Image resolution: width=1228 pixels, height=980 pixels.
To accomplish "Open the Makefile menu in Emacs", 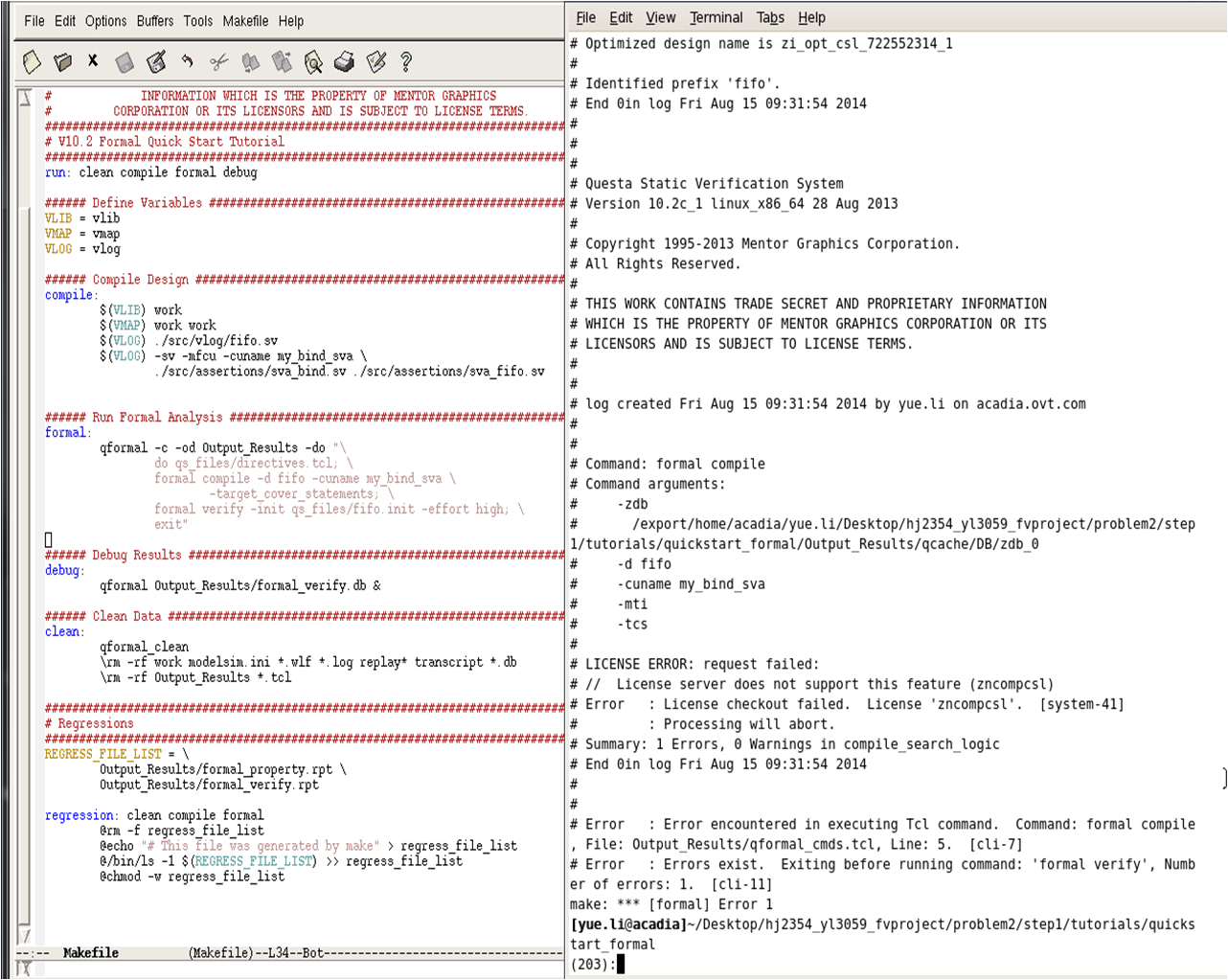I will coord(245,21).
